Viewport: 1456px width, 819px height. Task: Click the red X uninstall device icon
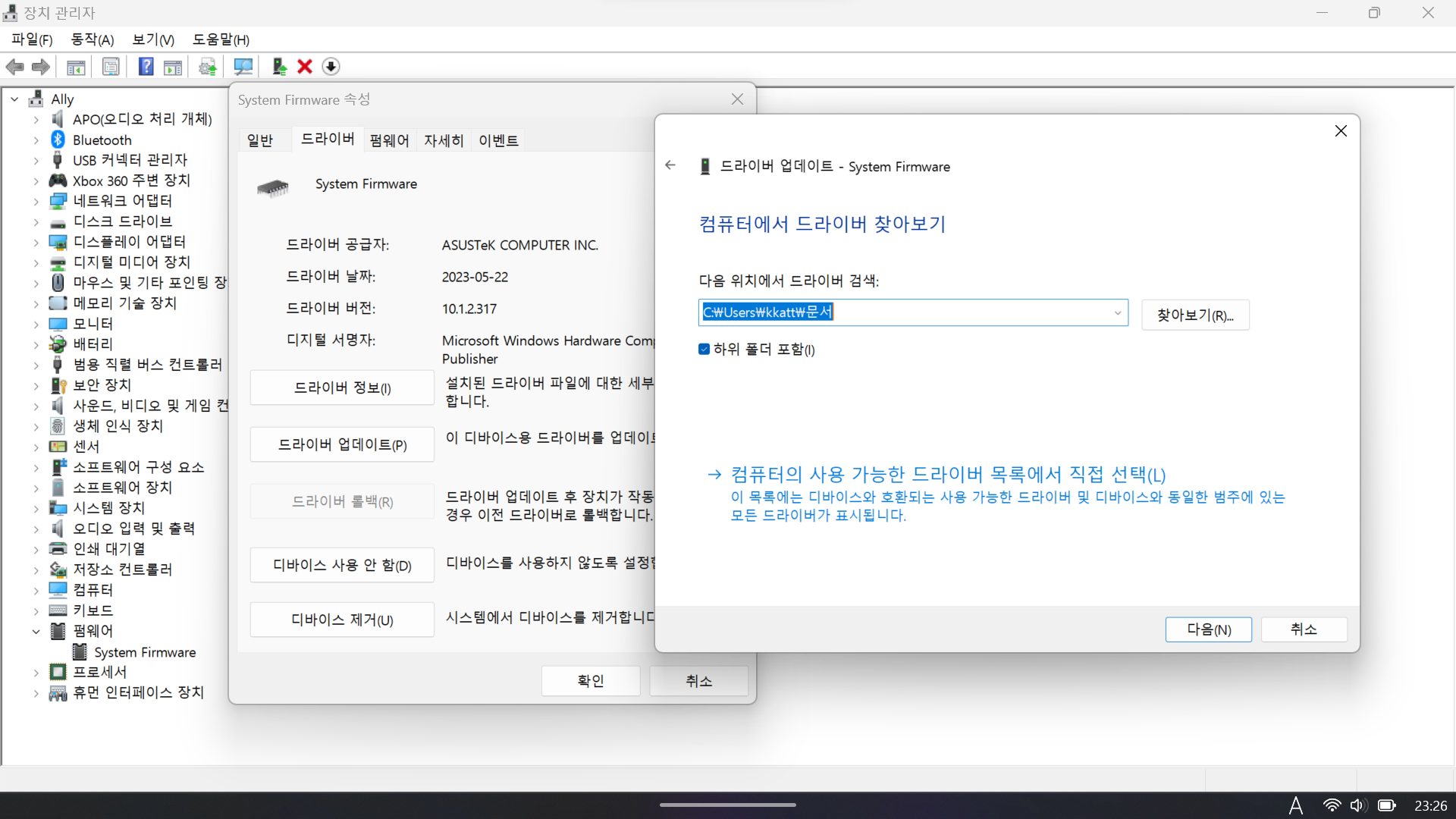tap(305, 67)
